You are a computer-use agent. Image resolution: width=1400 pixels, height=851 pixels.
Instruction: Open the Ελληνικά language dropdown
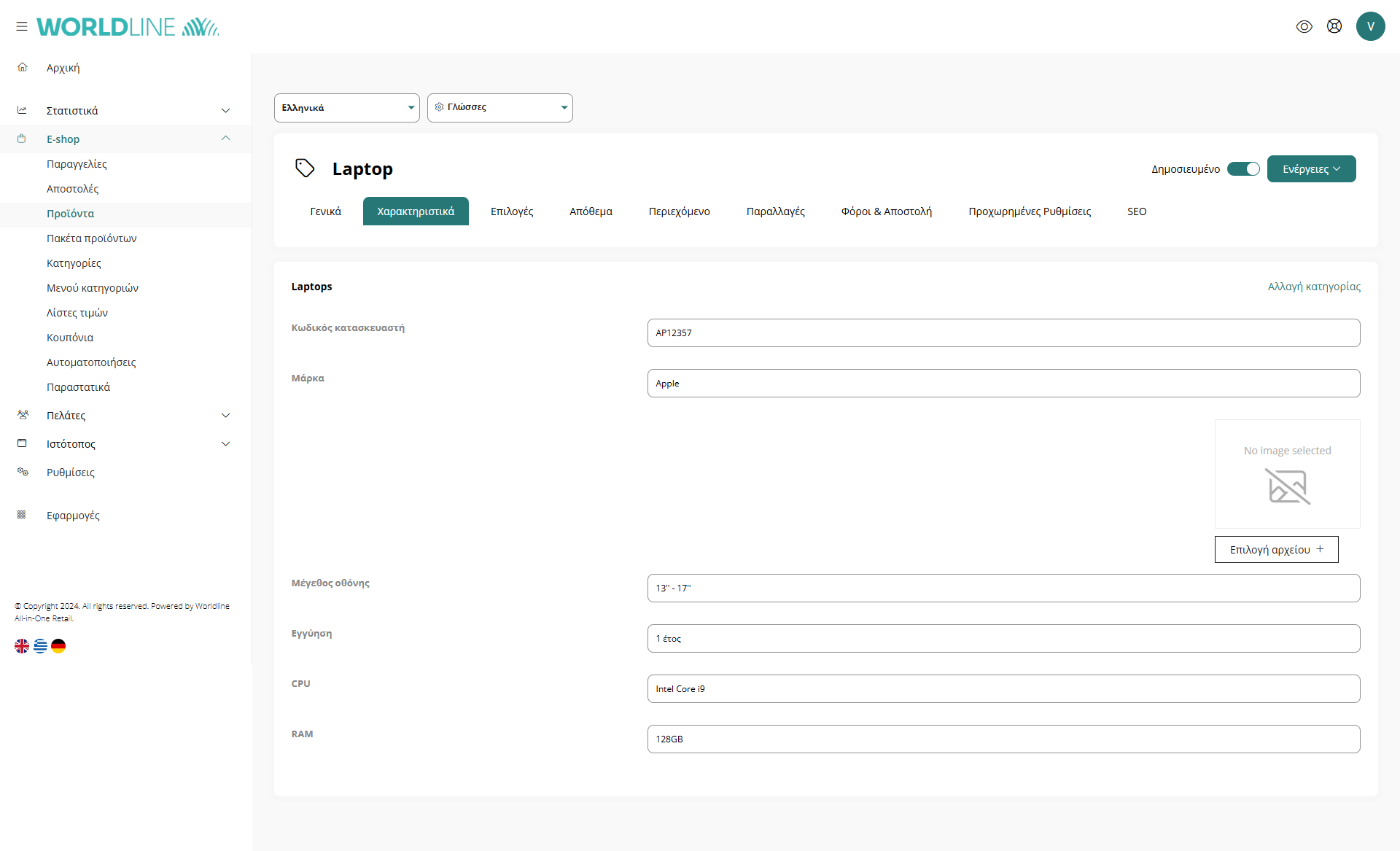coord(346,108)
